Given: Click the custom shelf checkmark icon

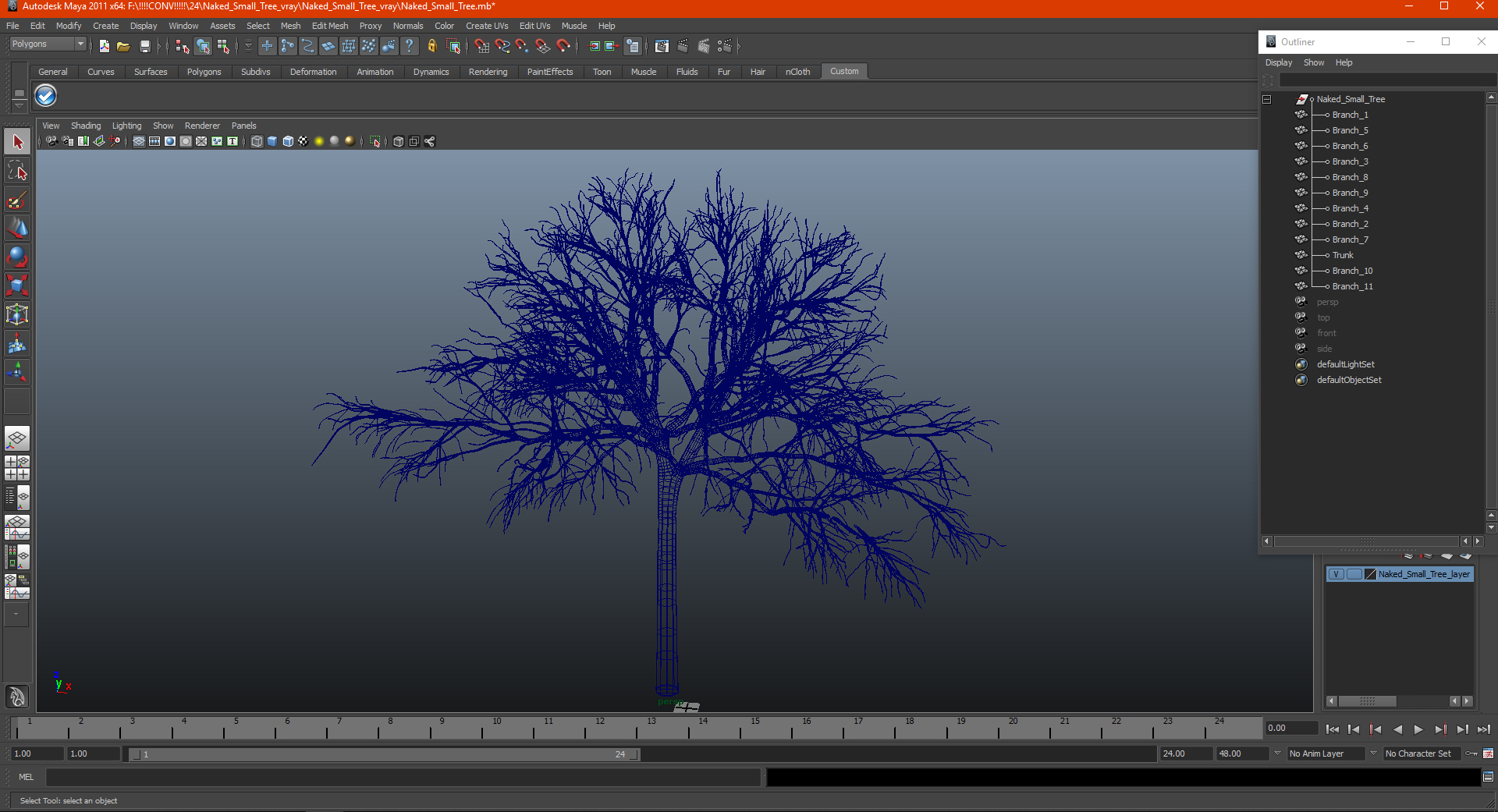Looking at the screenshot, I should point(46,96).
